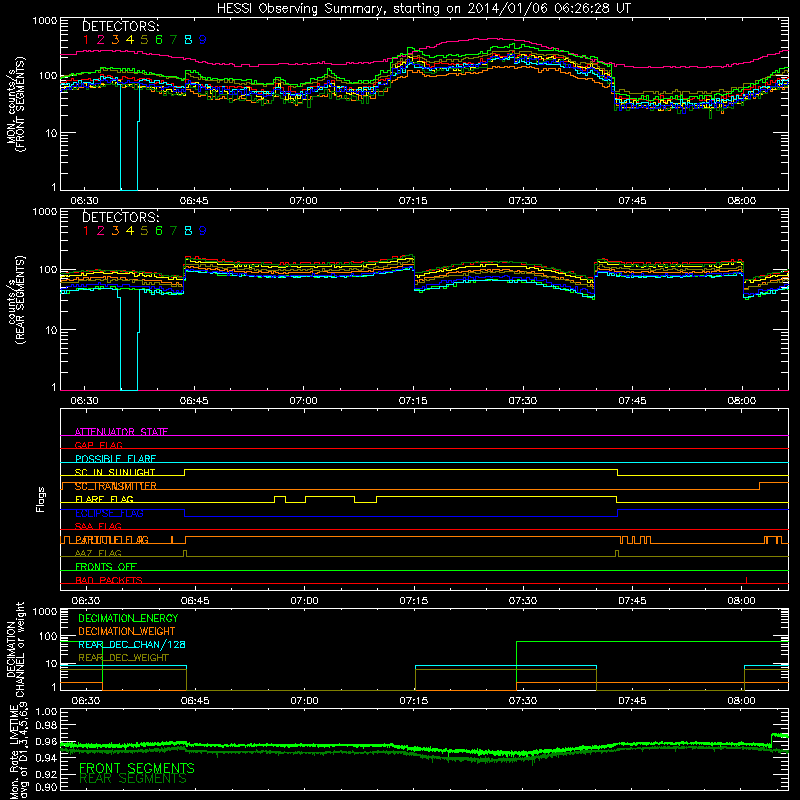Click the (REAR SEGMENTS) counts/s axis title

pyautogui.click(x=16, y=299)
